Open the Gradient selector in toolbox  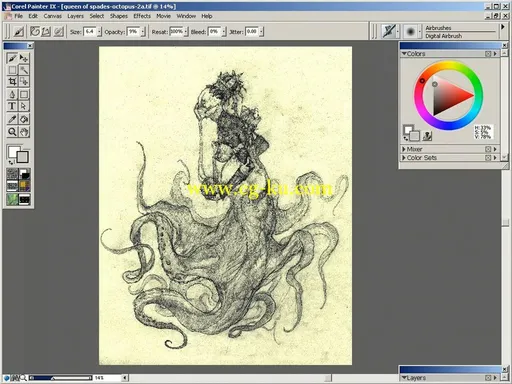coord(24,174)
